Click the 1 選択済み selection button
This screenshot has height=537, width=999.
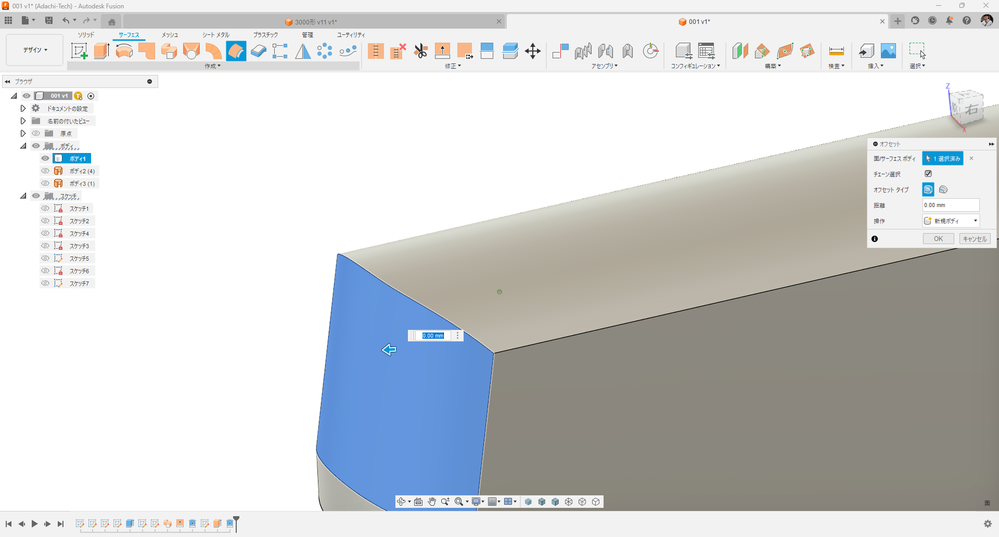tap(943, 159)
